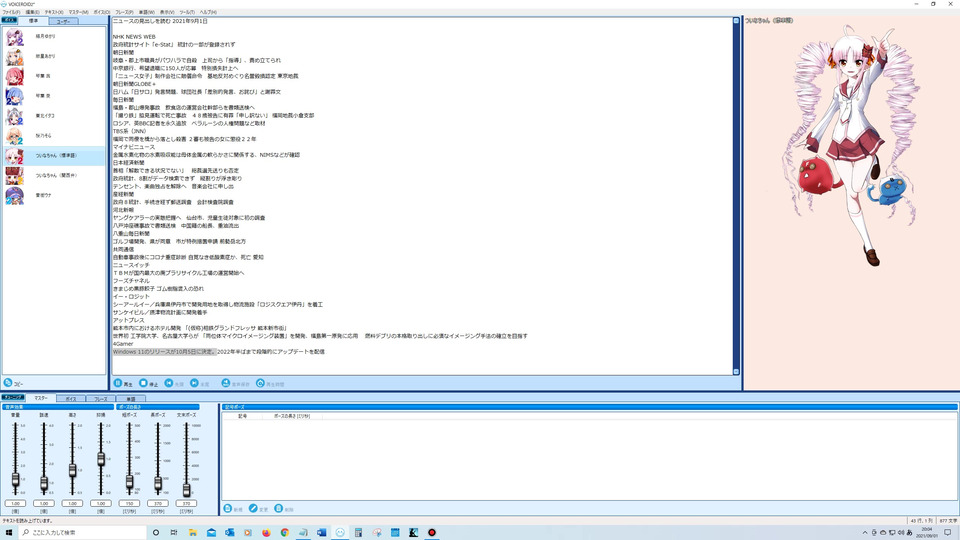The height and width of the screenshot is (540, 960).
Task: Focus the 短ポーズ value field showing 150
Action: [x=129, y=503]
